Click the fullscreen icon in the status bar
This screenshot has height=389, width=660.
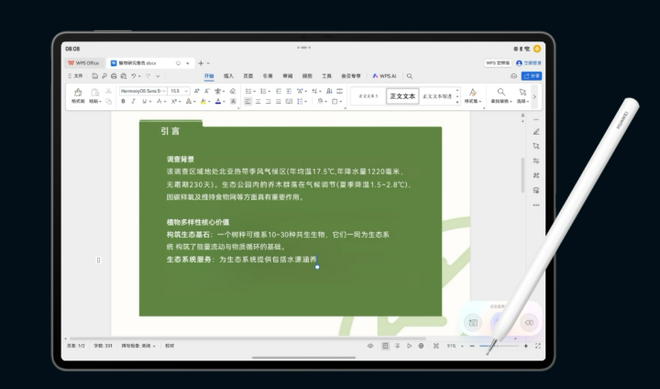tap(538, 346)
